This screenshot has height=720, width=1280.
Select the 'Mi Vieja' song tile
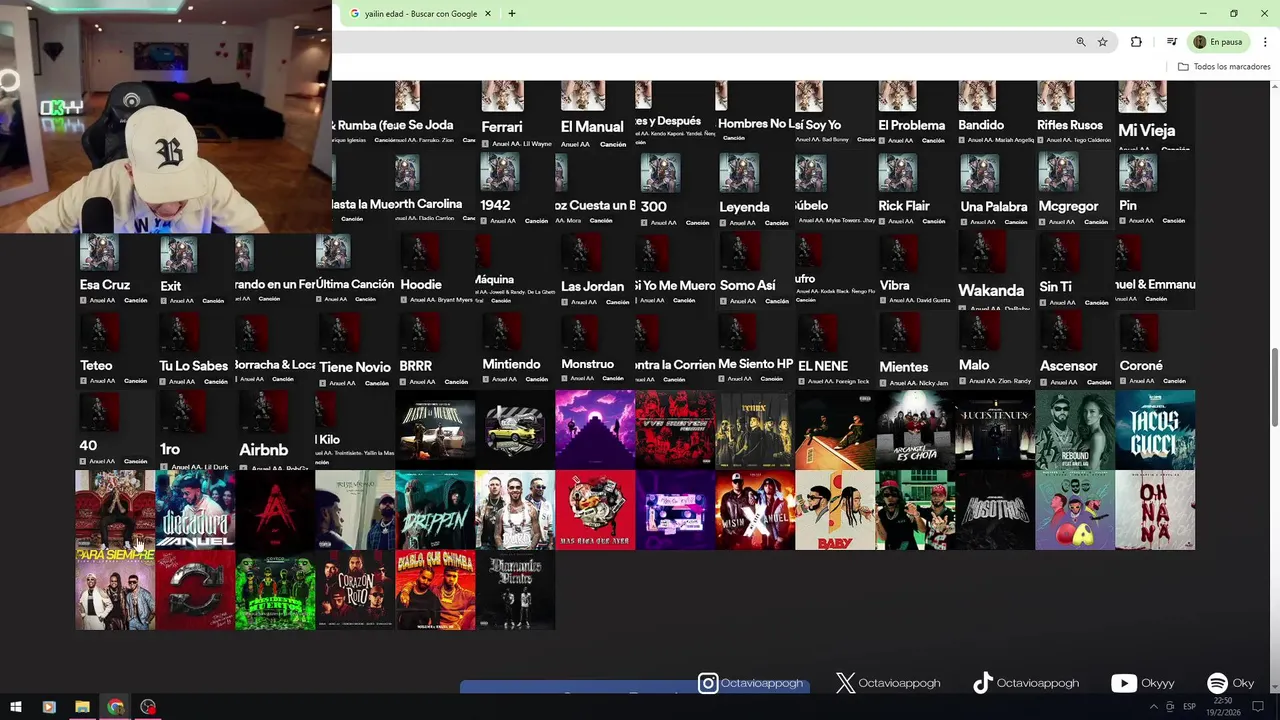click(x=1155, y=115)
